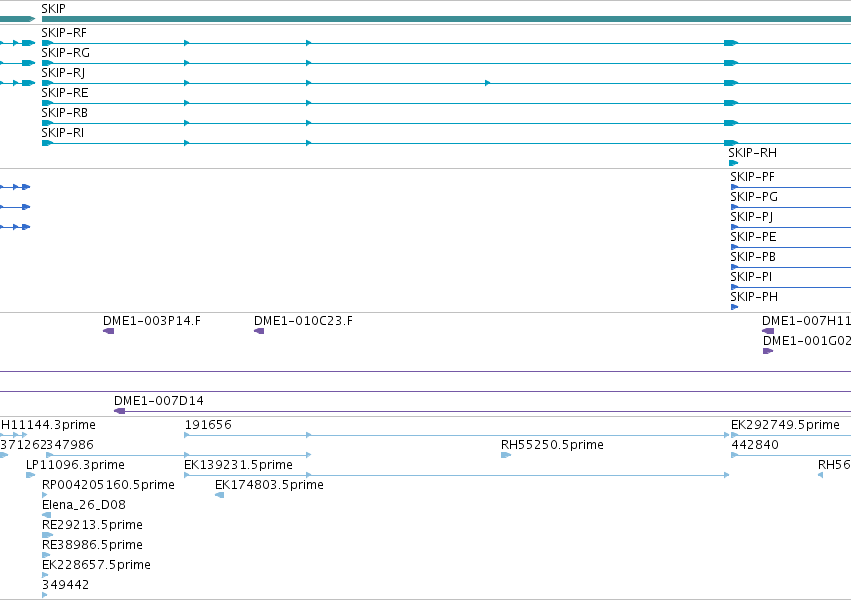This screenshot has width=851, height=600.
Task: Click the SKIP-PI protein label
Action: pyautogui.click(x=751, y=277)
